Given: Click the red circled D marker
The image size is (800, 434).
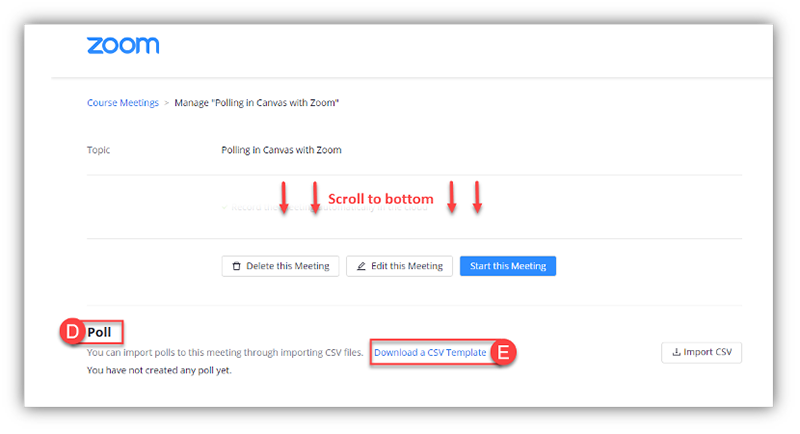Looking at the screenshot, I should coord(72,332).
